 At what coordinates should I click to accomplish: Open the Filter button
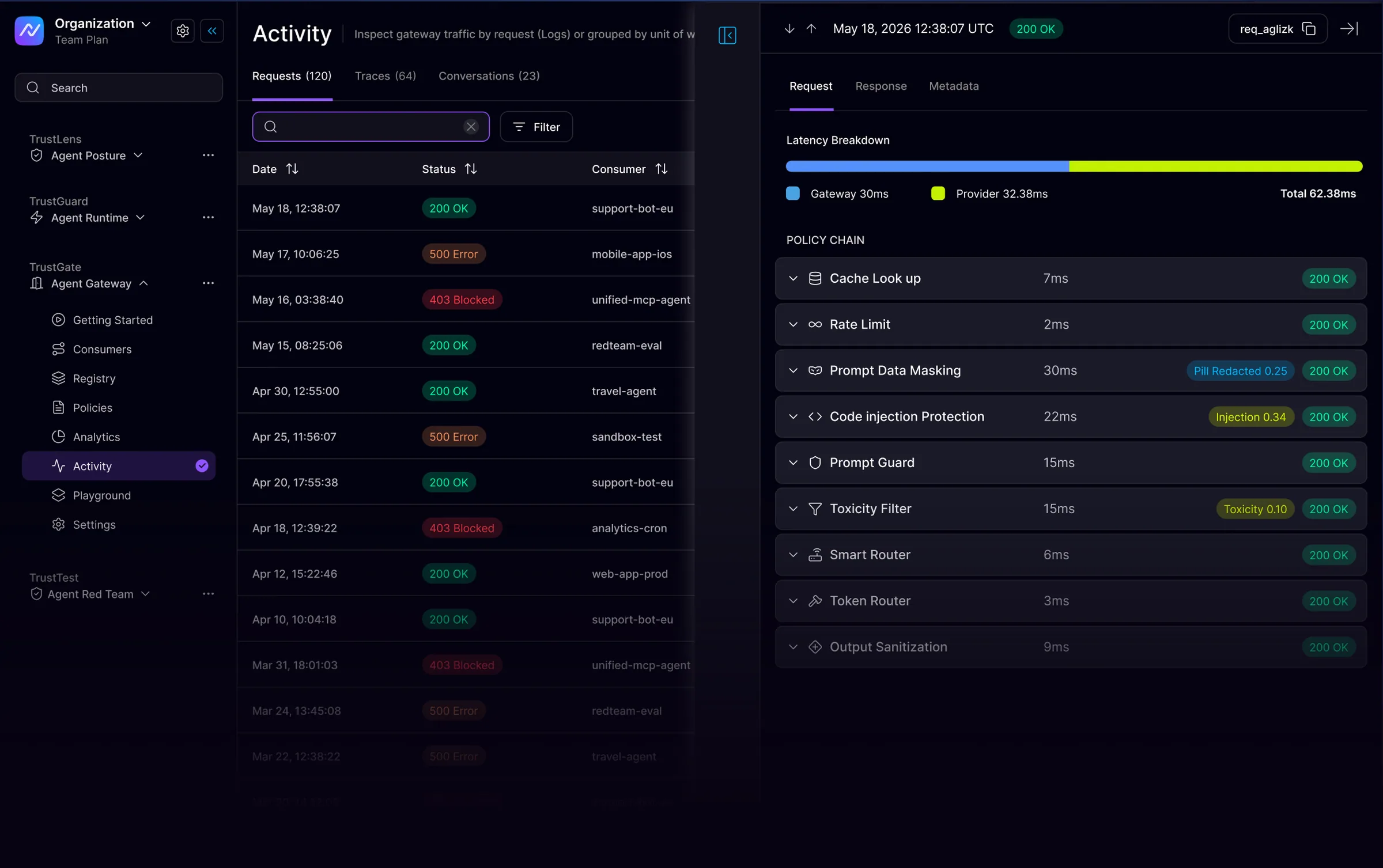536,127
